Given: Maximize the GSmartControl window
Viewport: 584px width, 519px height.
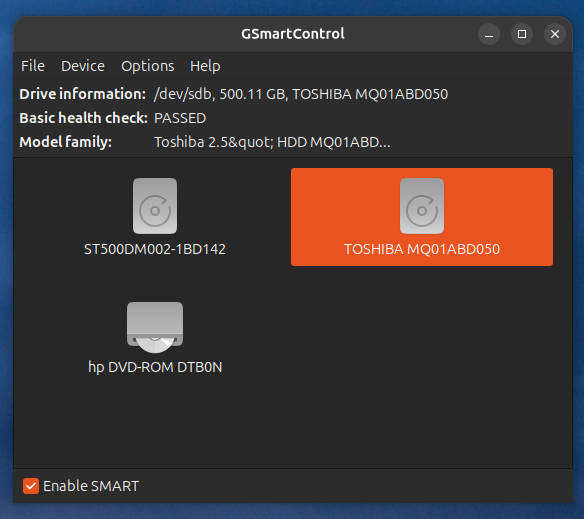Looking at the screenshot, I should pyautogui.click(x=522, y=34).
